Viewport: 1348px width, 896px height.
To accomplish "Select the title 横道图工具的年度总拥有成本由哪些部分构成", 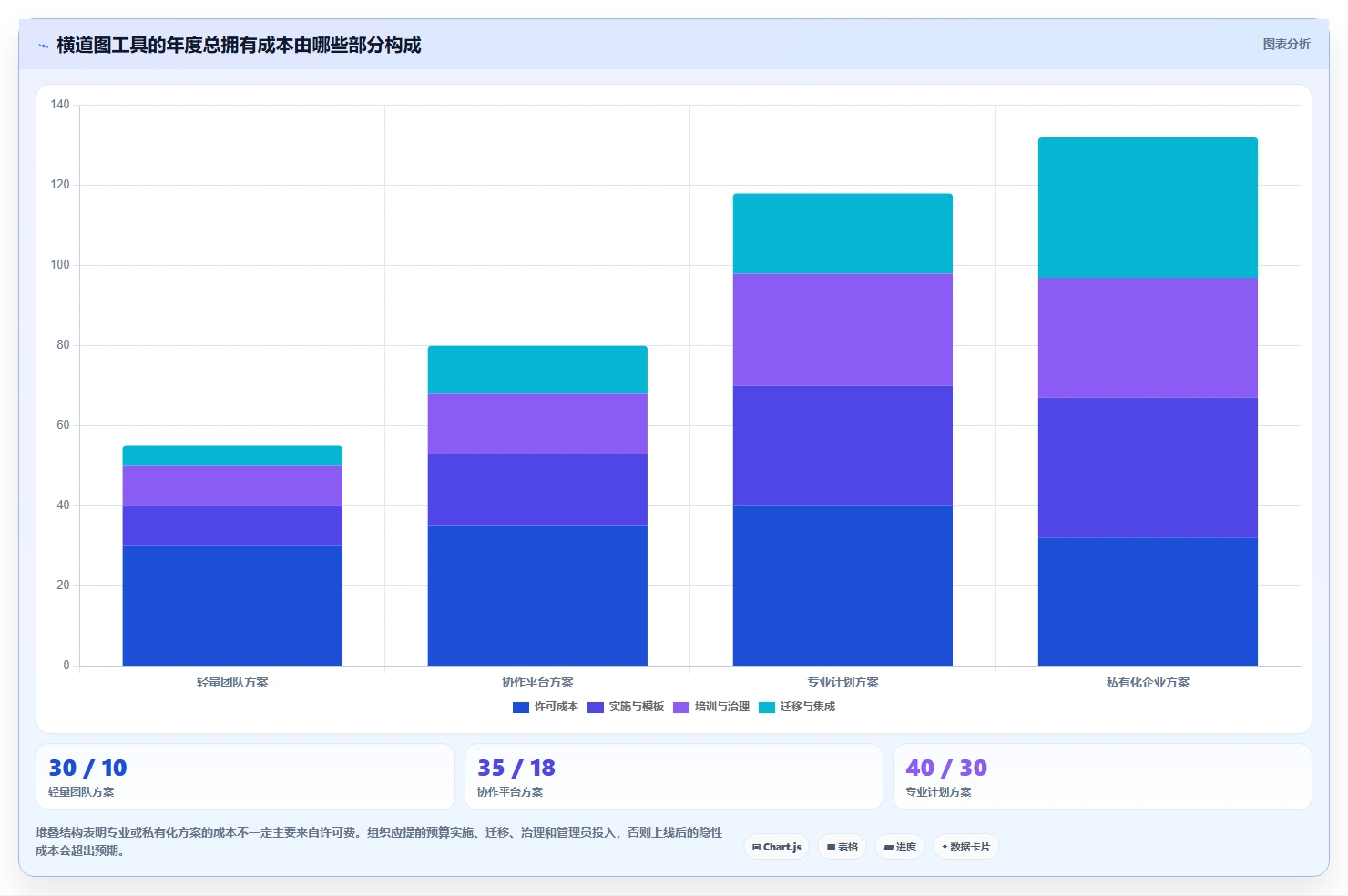I will coord(239,45).
